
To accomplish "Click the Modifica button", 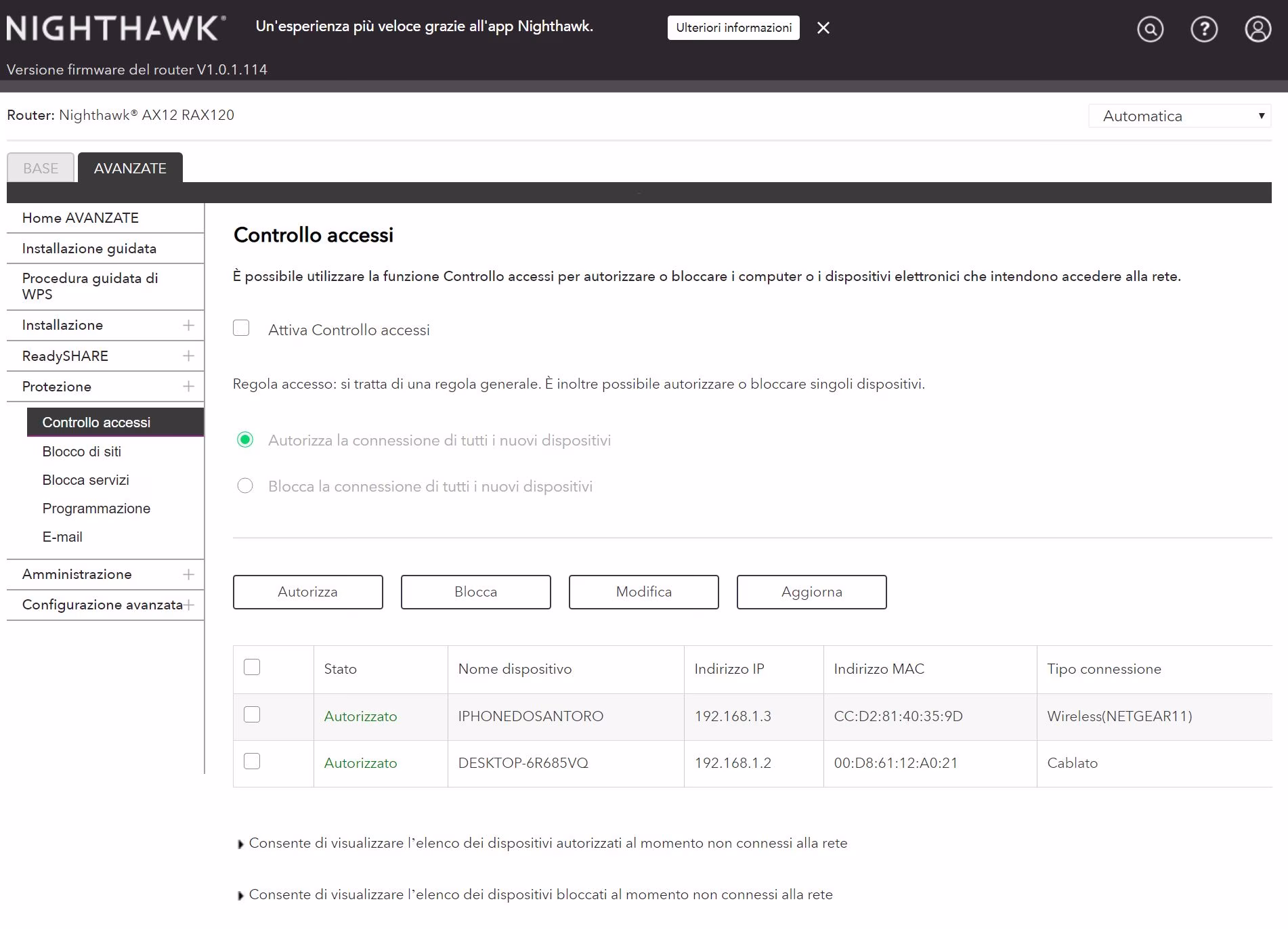I will (x=644, y=592).
